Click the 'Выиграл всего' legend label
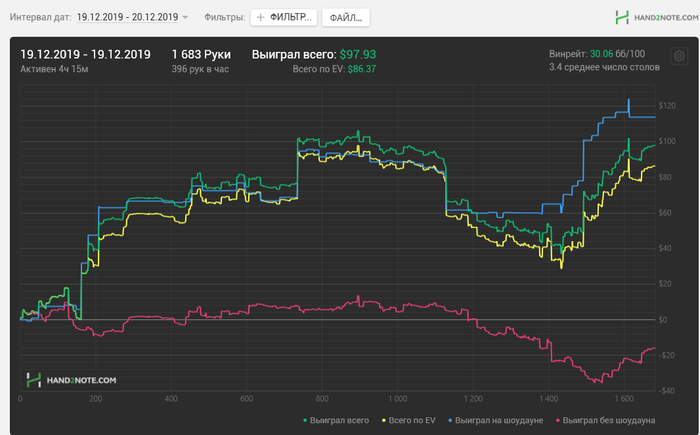700x435 pixels. (x=339, y=420)
